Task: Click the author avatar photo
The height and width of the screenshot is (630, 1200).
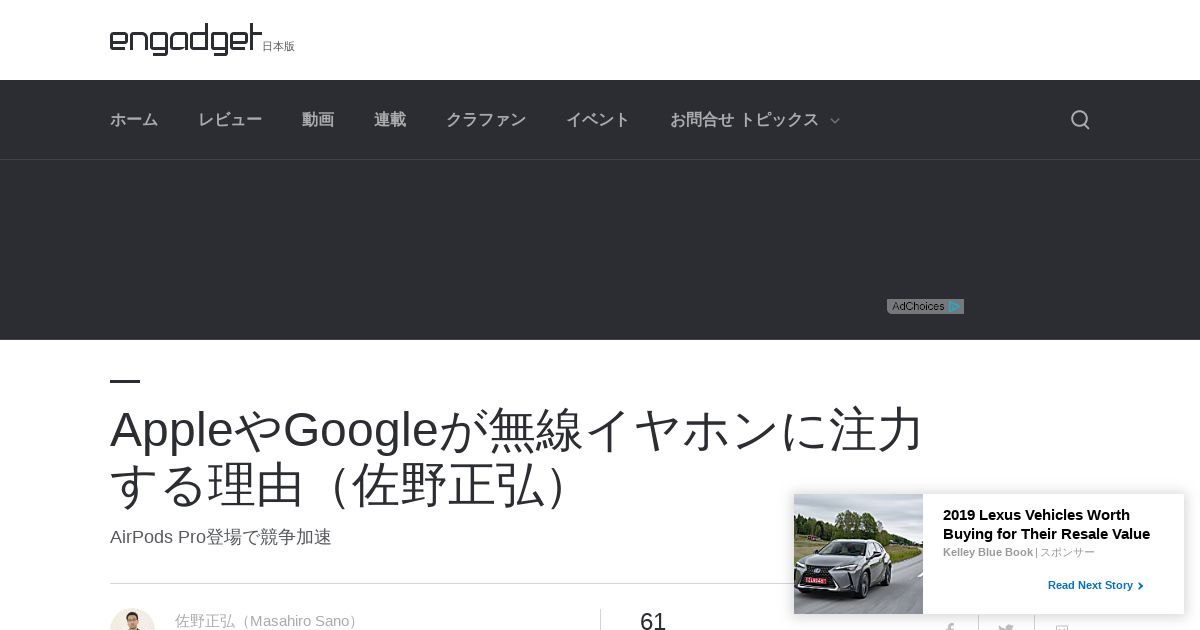Action: tap(132, 620)
